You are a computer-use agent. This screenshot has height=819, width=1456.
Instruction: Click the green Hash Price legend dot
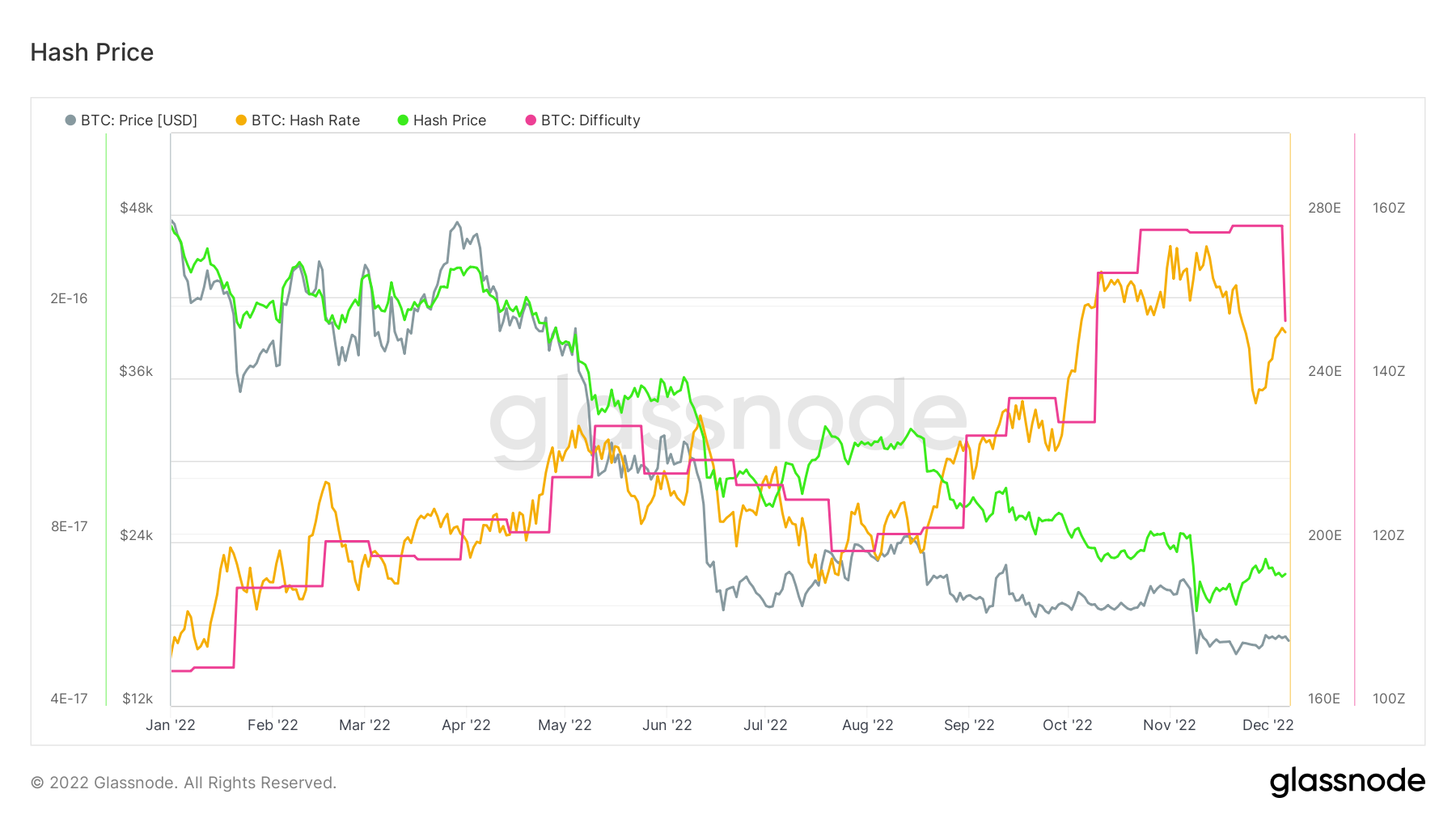point(403,120)
